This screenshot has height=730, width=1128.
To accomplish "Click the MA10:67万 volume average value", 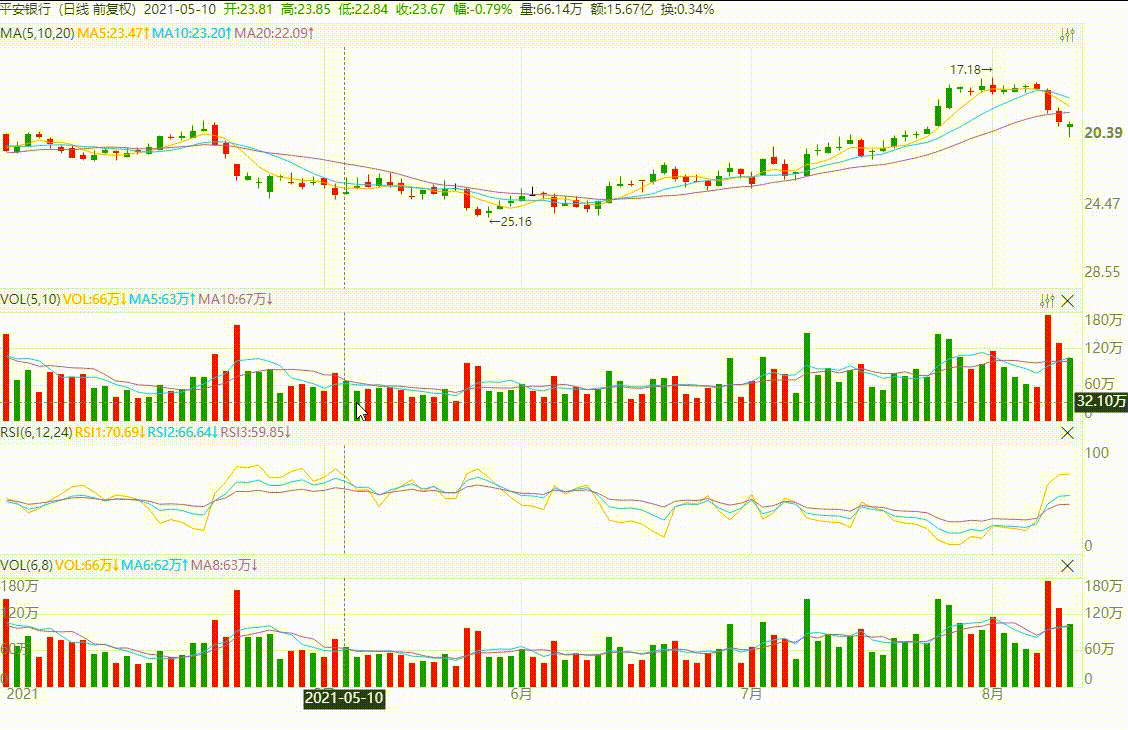I will (x=235, y=299).
